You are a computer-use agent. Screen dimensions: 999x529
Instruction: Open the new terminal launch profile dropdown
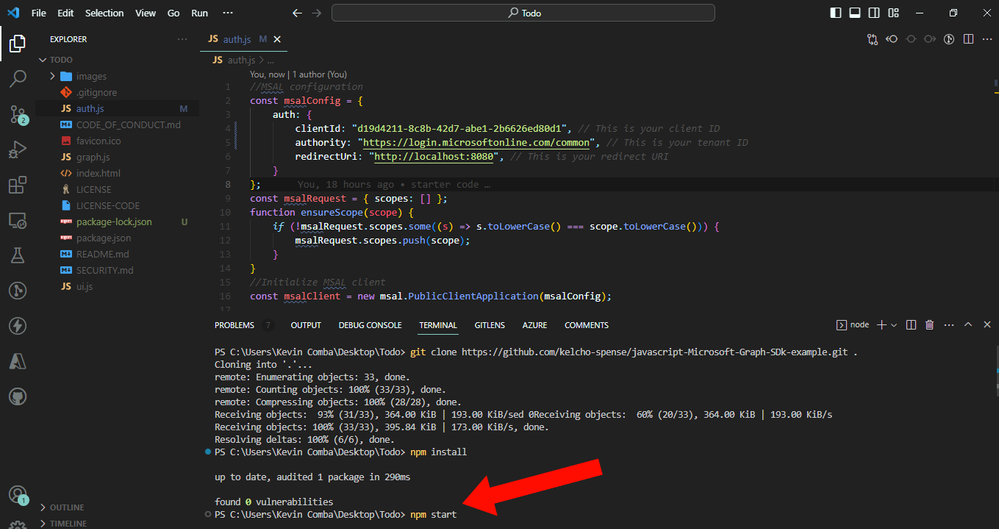tap(894, 325)
